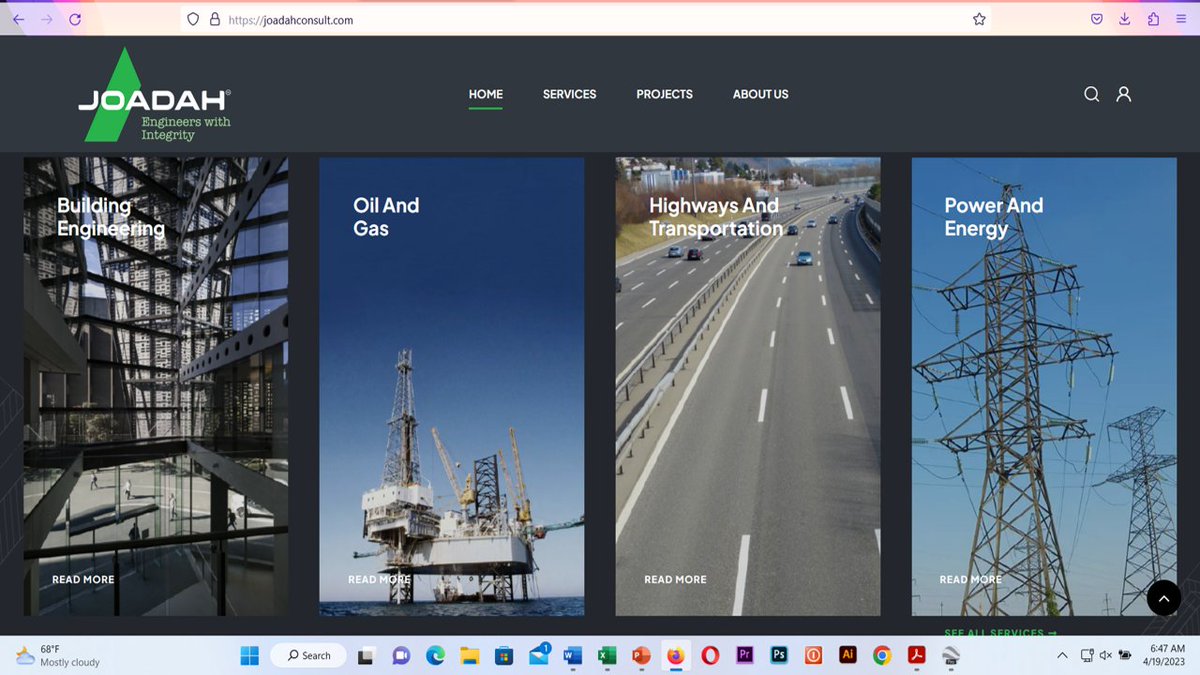Open the battery status tray icon
The image size is (1200, 675).
(x=1124, y=656)
